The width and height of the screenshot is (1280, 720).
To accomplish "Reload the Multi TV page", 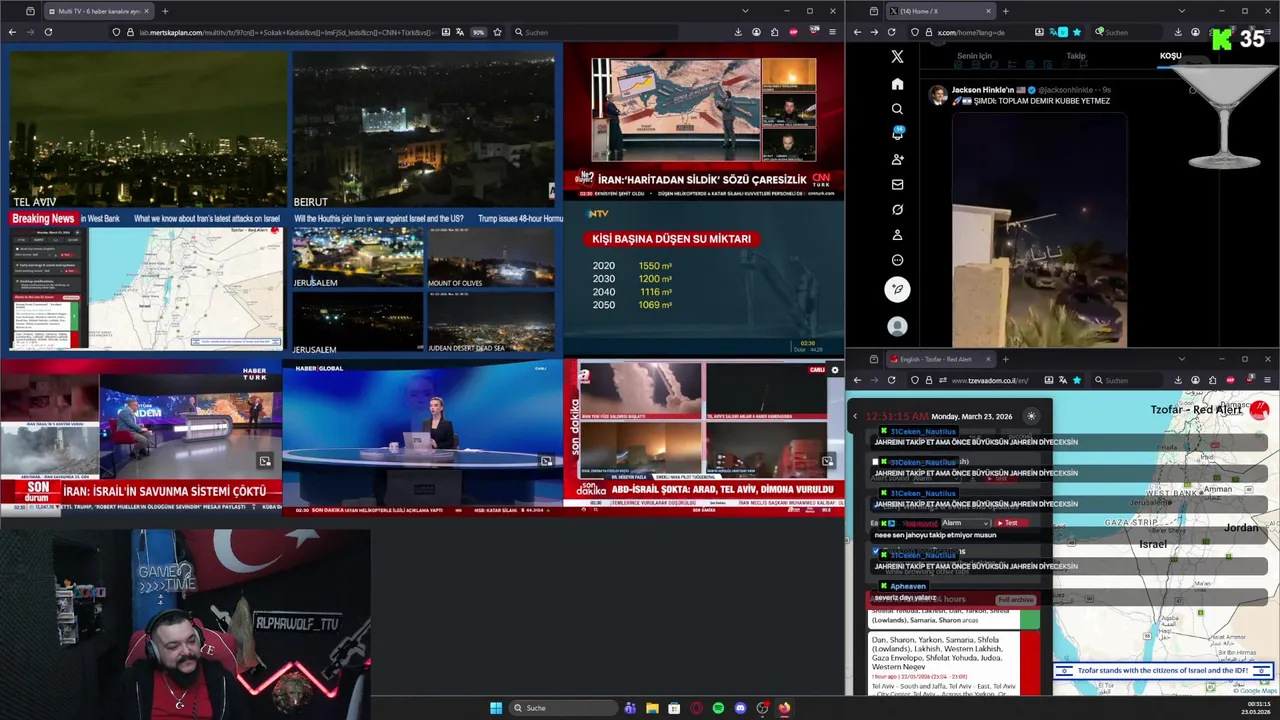I will [47, 32].
